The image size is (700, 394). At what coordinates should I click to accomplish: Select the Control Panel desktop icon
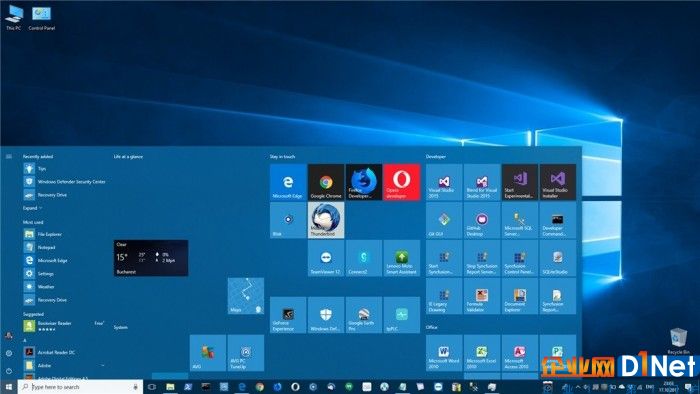click(x=42, y=18)
